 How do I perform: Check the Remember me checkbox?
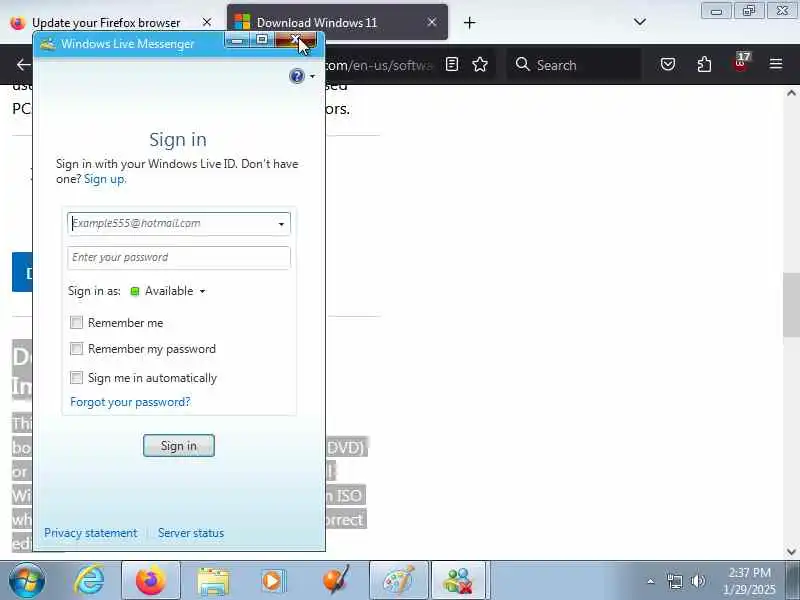[x=76, y=322]
